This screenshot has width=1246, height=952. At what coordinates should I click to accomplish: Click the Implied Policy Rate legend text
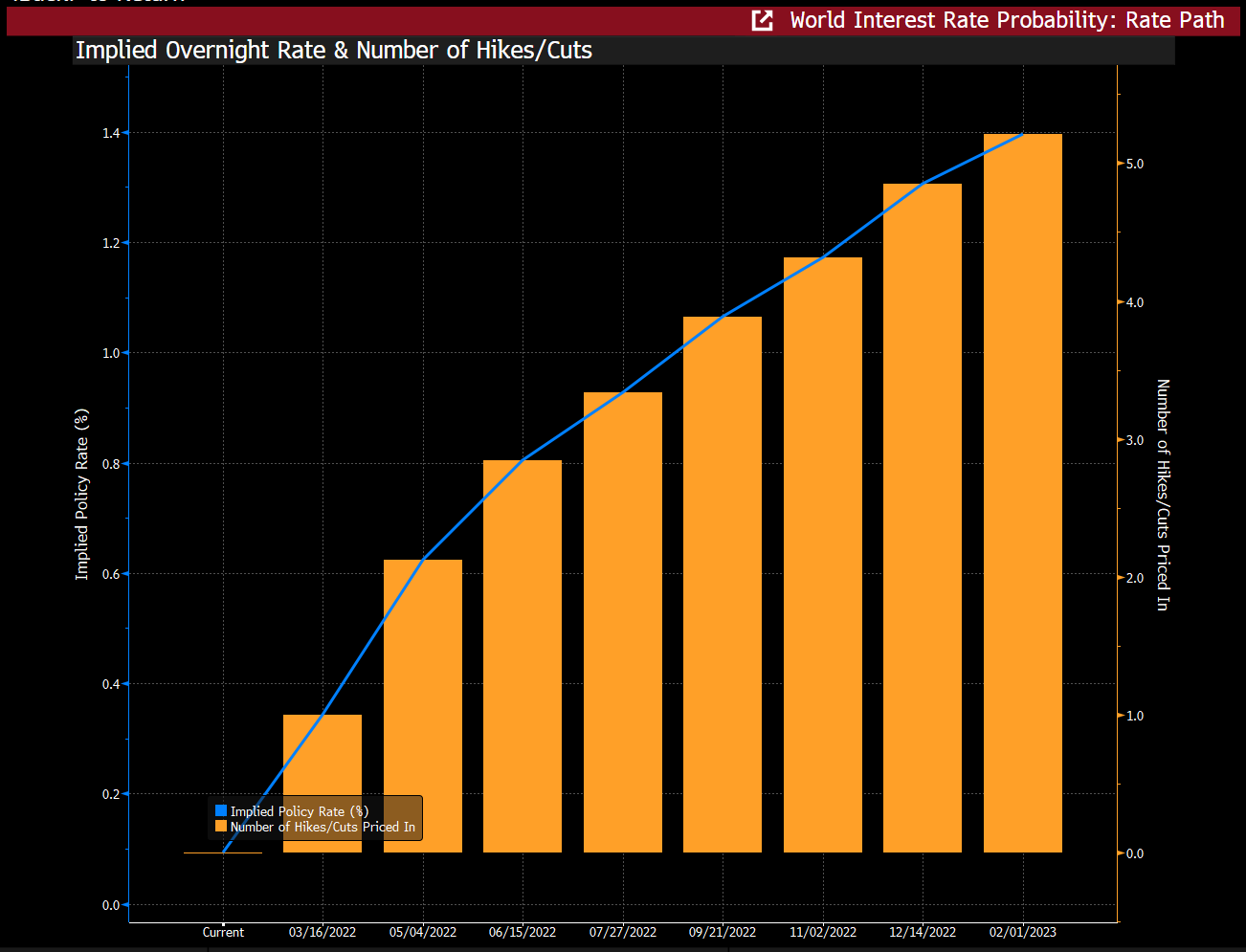point(300,811)
